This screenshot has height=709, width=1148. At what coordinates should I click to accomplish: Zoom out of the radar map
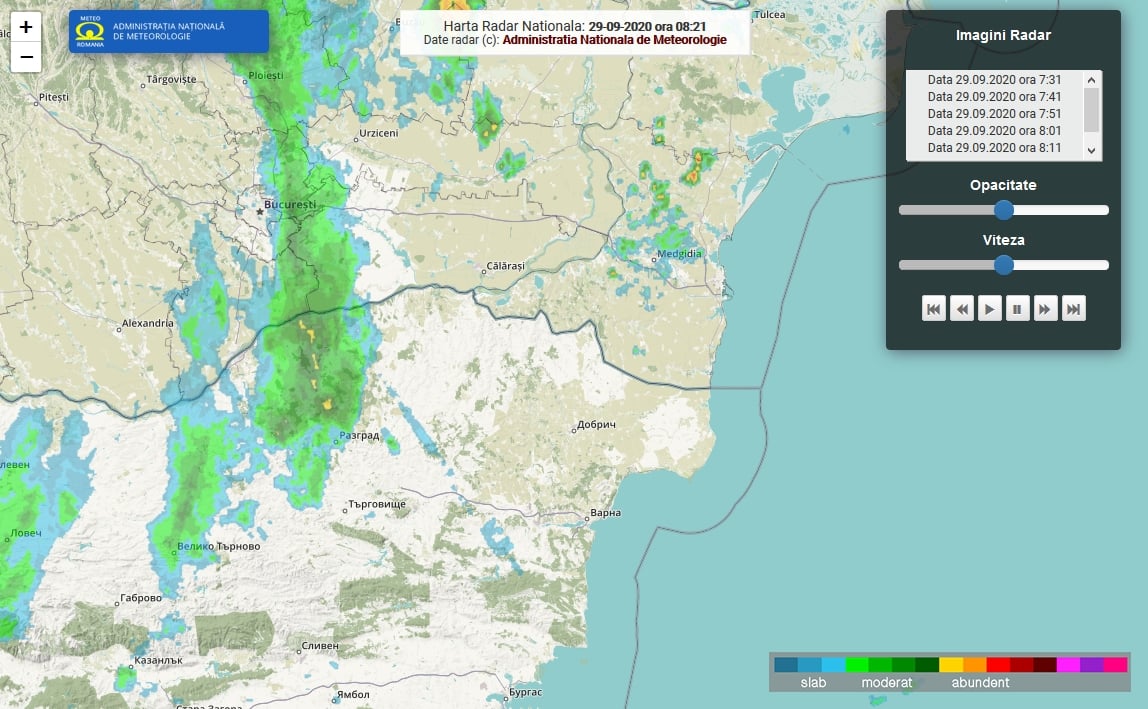[26, 57]
